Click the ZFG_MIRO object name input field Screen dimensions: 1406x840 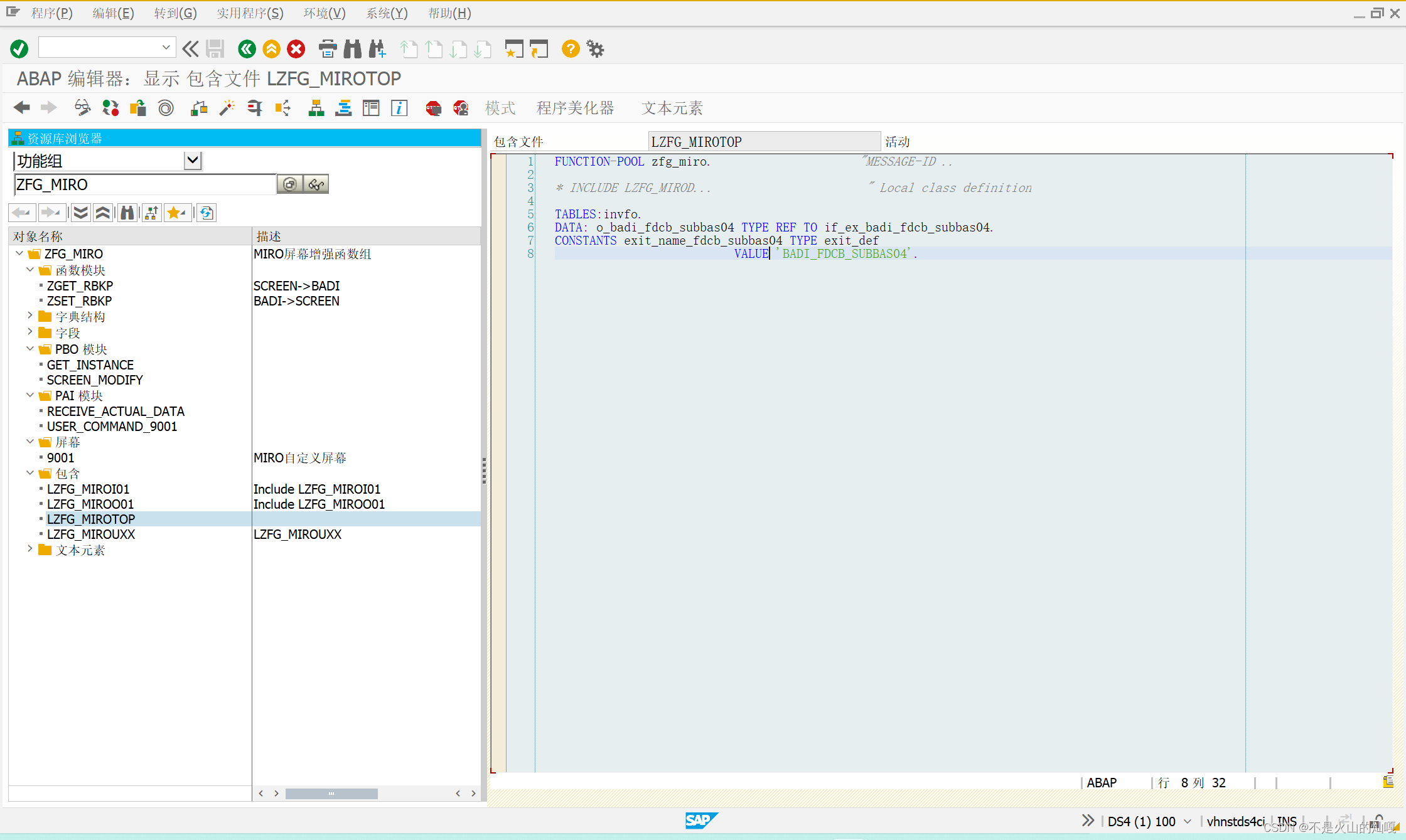pos(145,184)
